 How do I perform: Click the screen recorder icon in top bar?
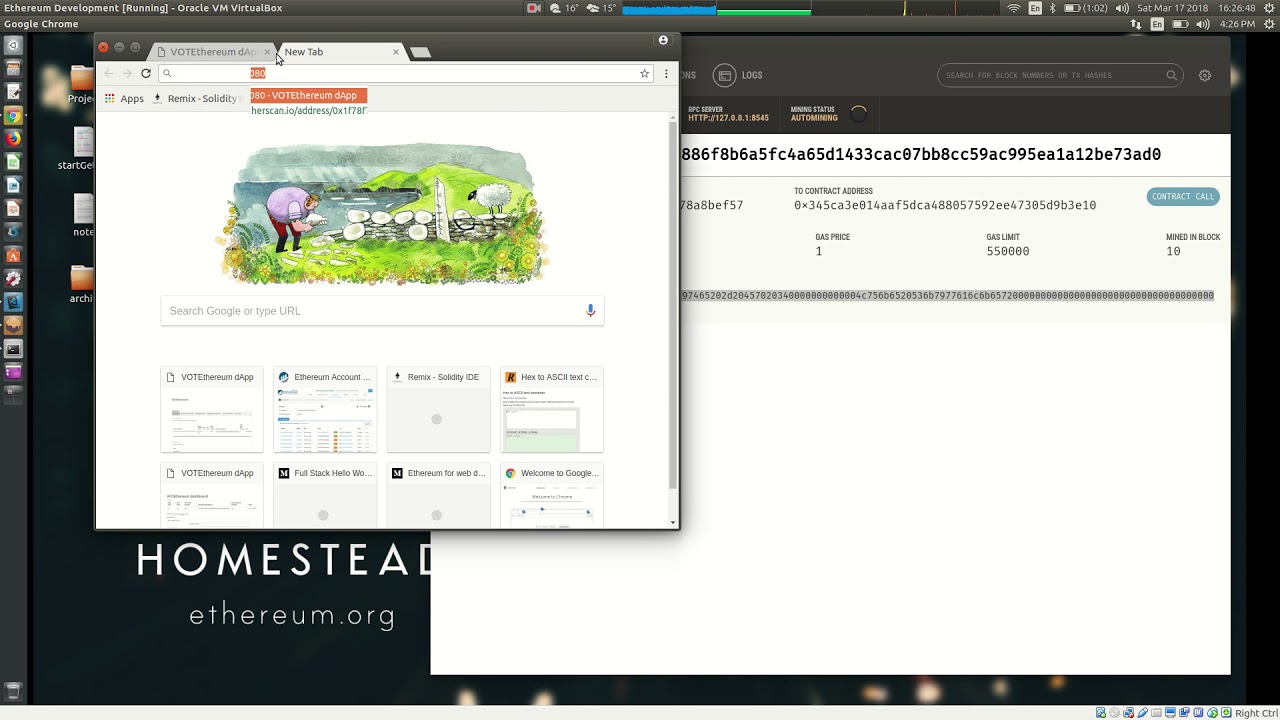[534, 8]
